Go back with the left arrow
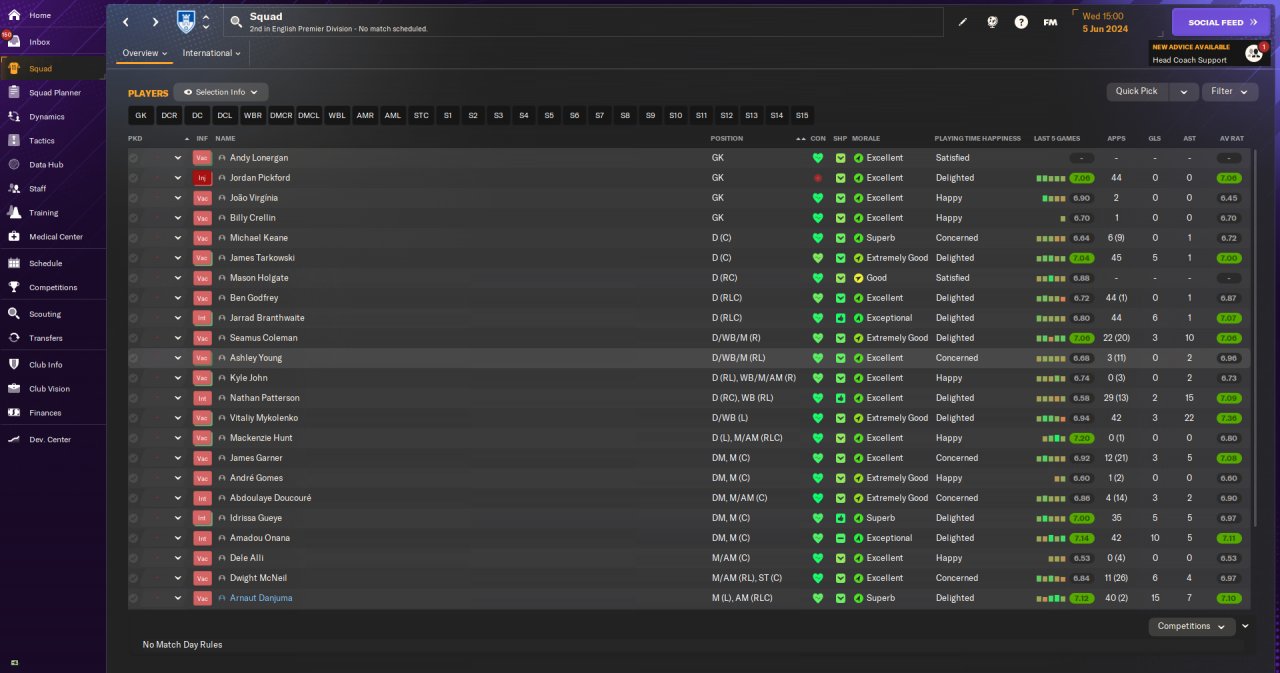The height and width of the screenshot is (673, 1280). 126,22
